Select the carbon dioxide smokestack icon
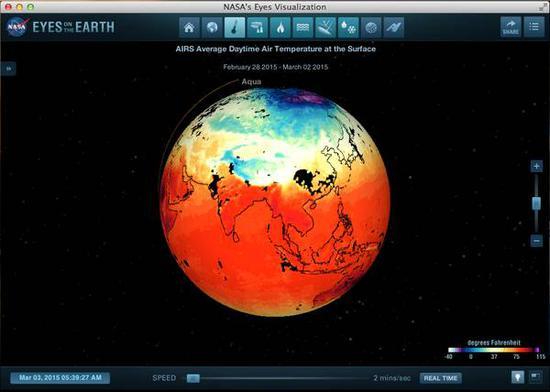 tap(257, 27)
